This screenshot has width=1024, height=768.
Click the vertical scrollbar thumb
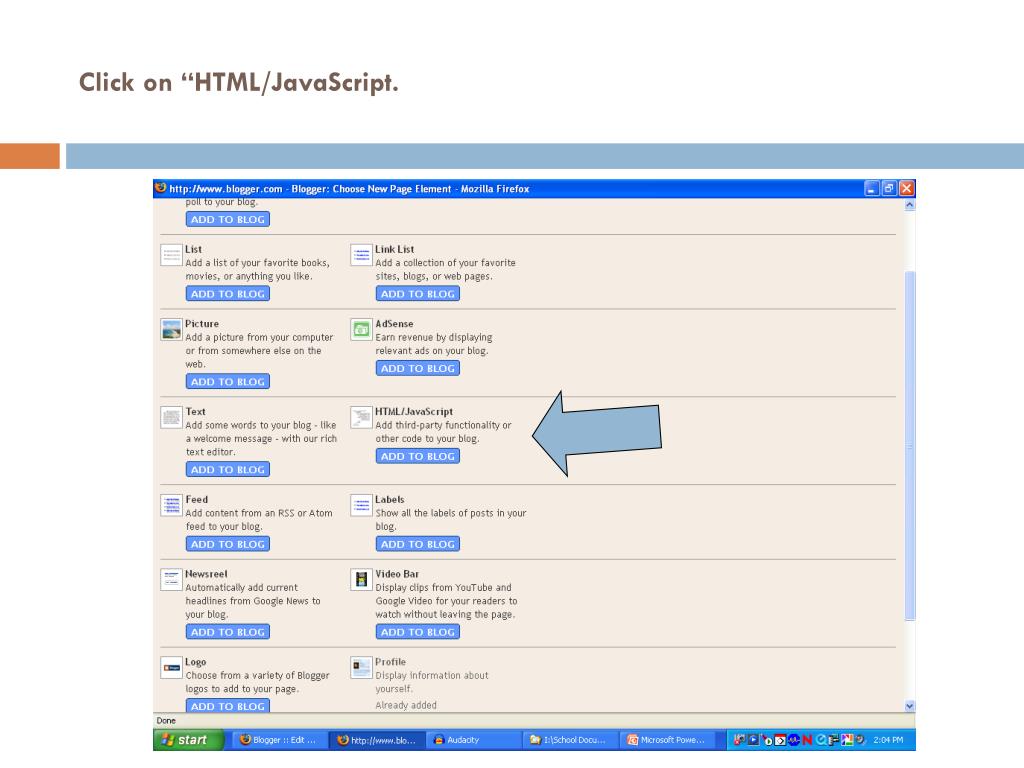tap(910, 445)
